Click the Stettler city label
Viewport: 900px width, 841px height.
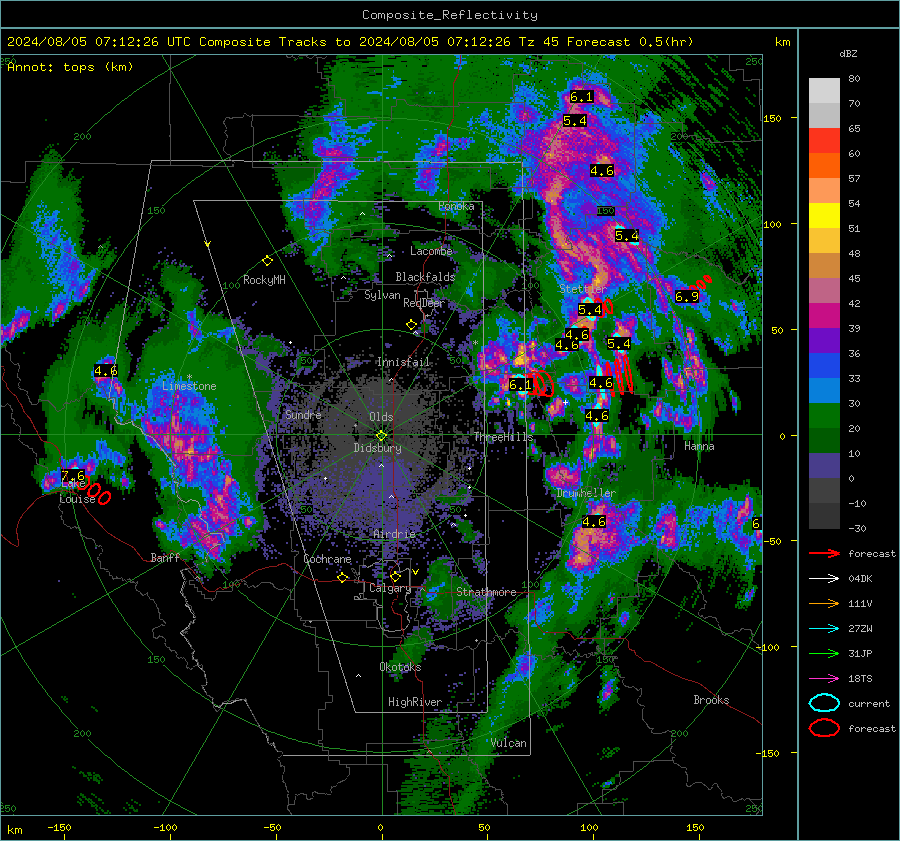(583, 289)
